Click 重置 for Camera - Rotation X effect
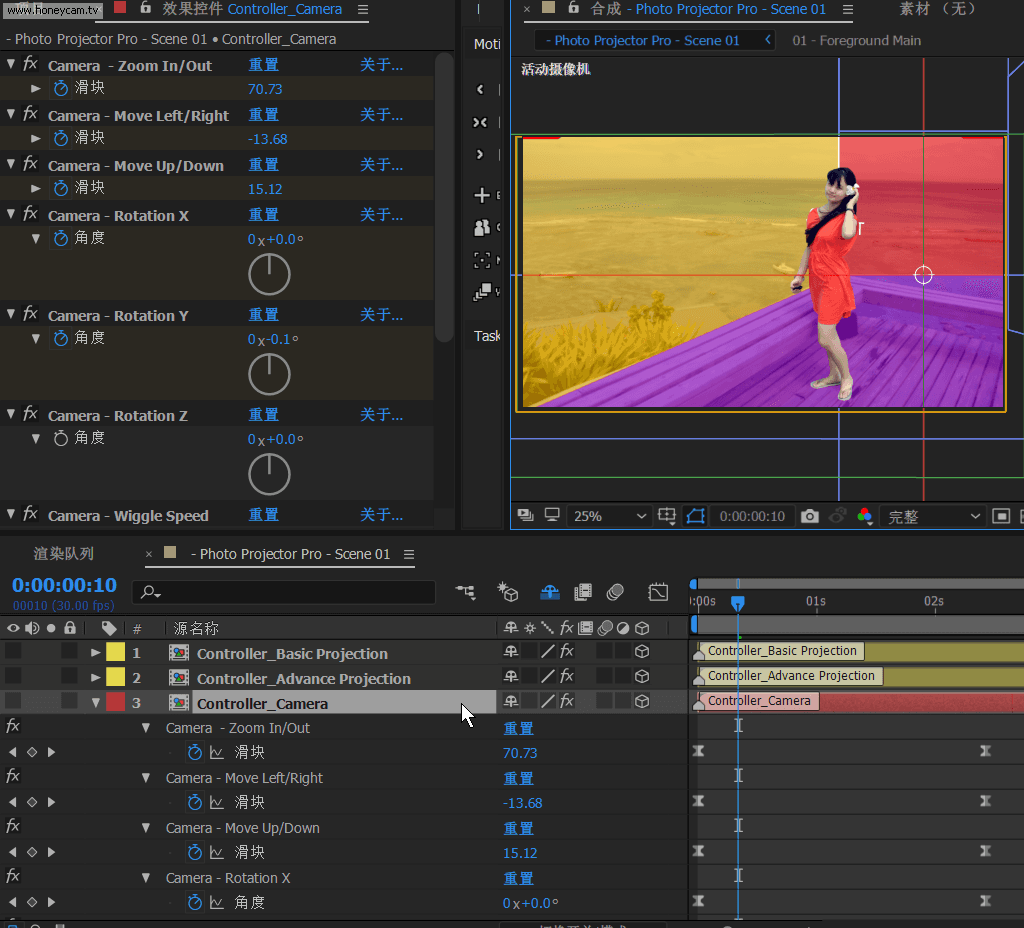Image resolution: width=1024 pixels, height=928 pixels. (263, 215)
